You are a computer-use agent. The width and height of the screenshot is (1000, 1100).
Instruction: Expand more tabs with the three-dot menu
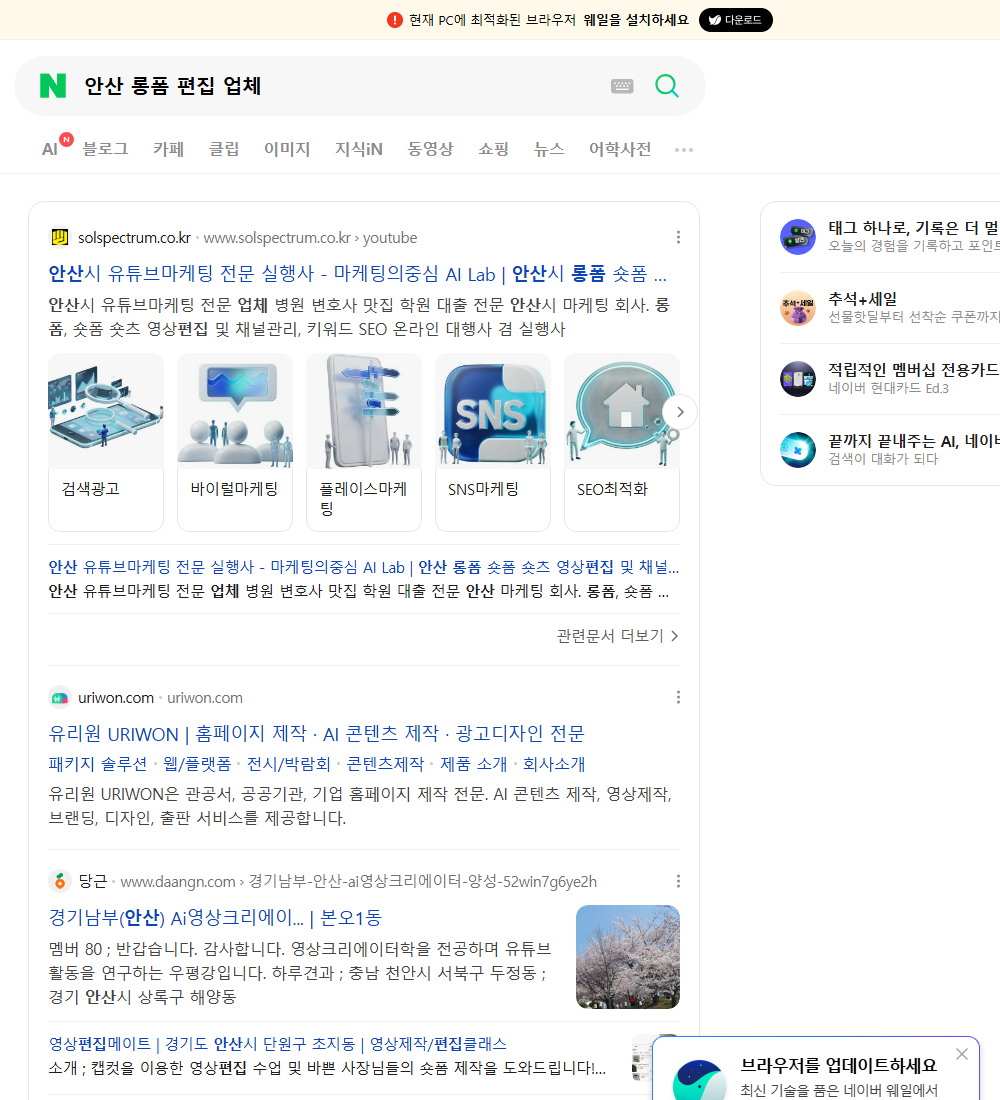(684, 149)
